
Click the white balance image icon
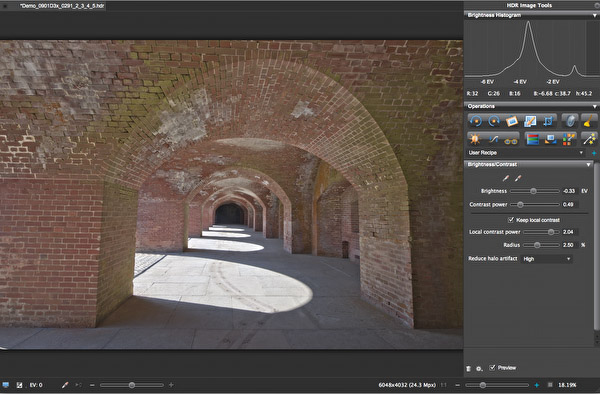pyautogui.click(x=551, y=139)
